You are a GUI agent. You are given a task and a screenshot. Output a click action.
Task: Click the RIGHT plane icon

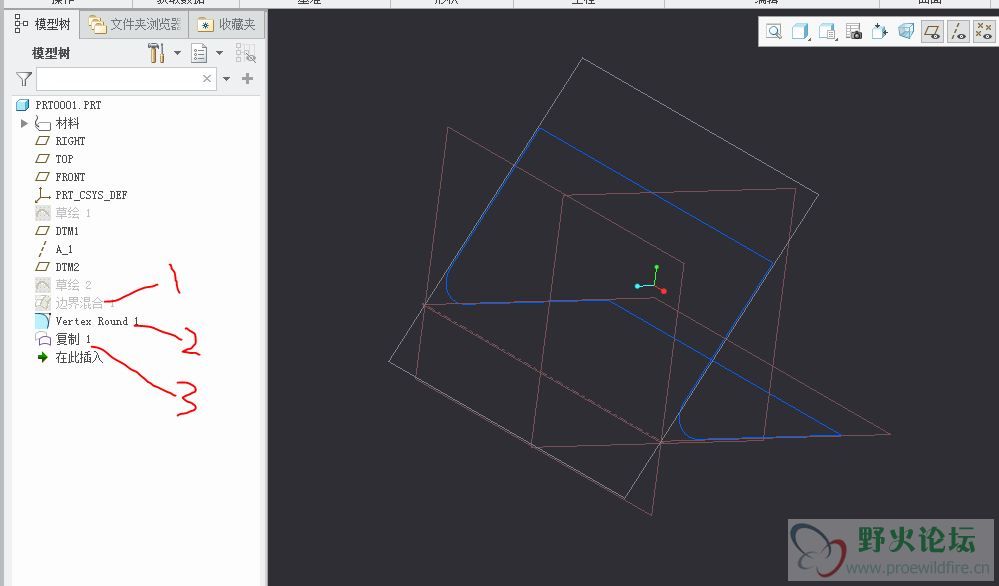coord(43,141)
